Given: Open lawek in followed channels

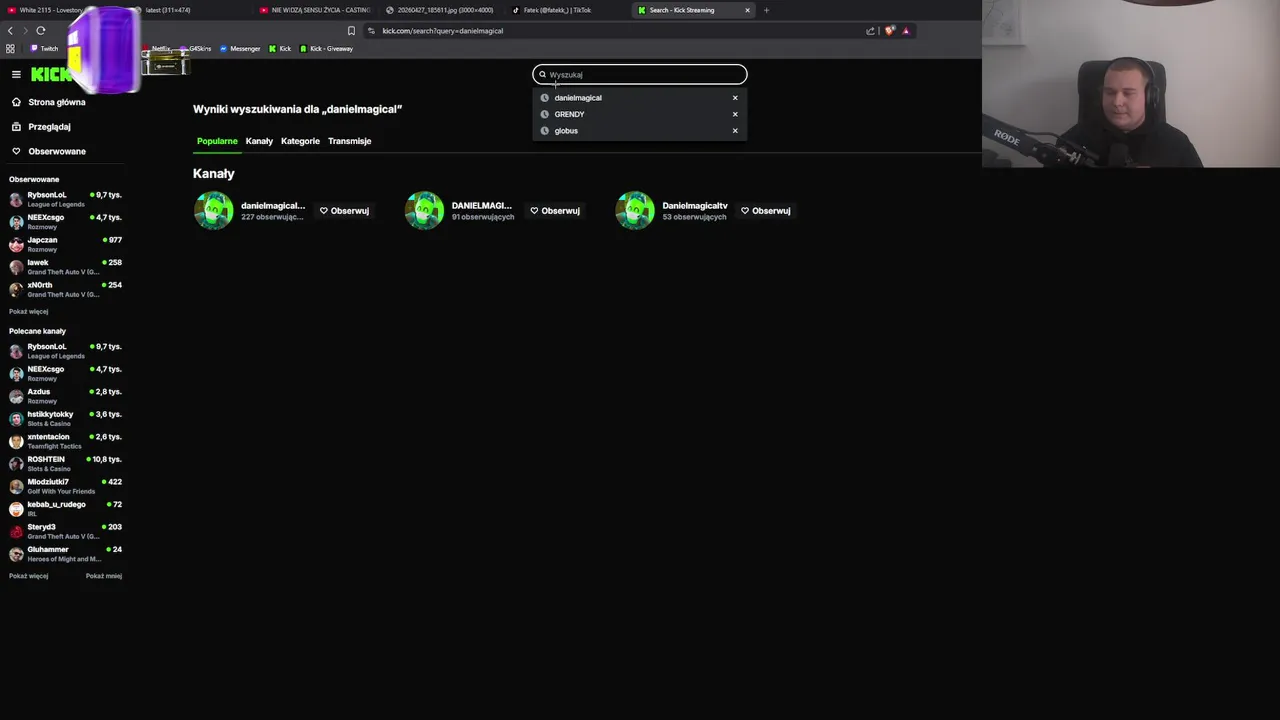Looking at the screenshot, I should click(65, 267).
